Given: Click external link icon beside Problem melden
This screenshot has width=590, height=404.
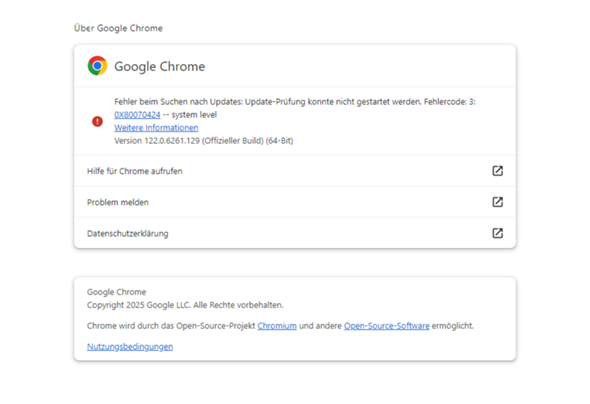Looking at the screenshot, I should coord(497,202).
